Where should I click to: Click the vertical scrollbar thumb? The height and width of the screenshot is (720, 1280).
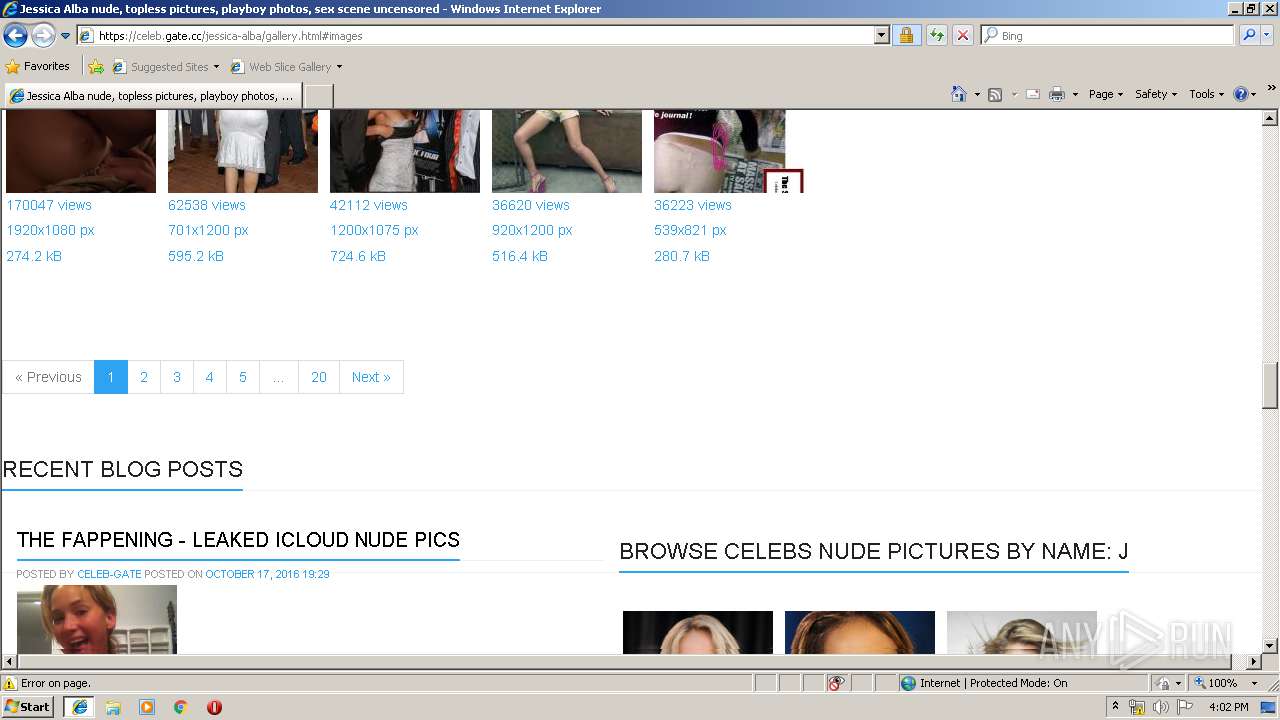point(1270,386)
